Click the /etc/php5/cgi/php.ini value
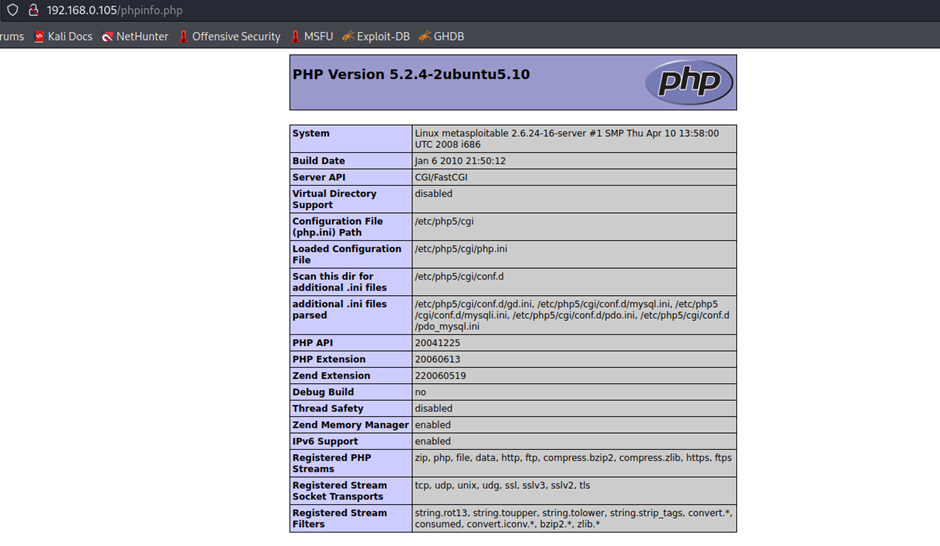This screenshot has height=546, width=940. (461, 249)
